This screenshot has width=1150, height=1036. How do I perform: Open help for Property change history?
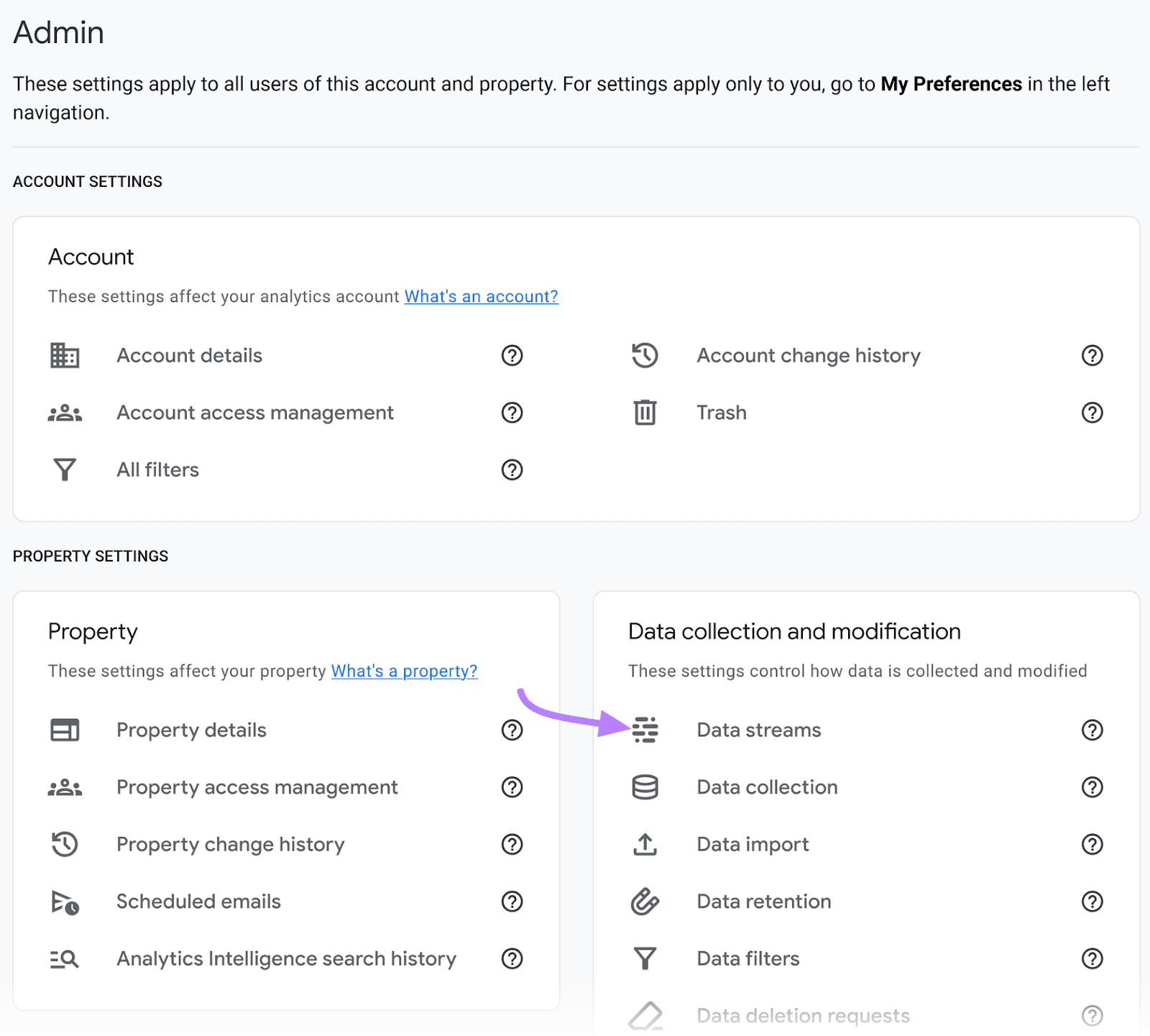512,845
